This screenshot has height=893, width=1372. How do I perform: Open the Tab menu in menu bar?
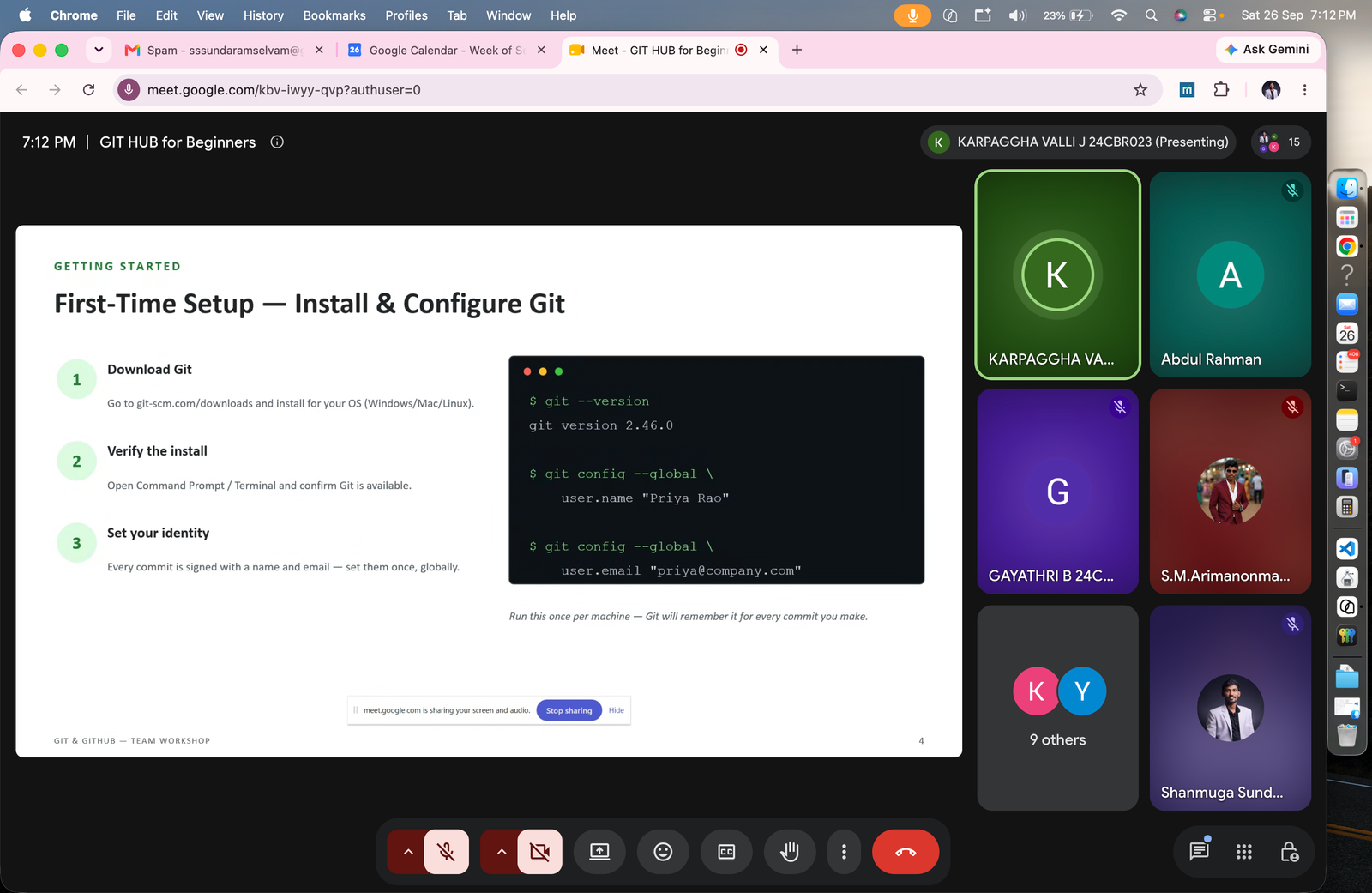coord(457,15)
